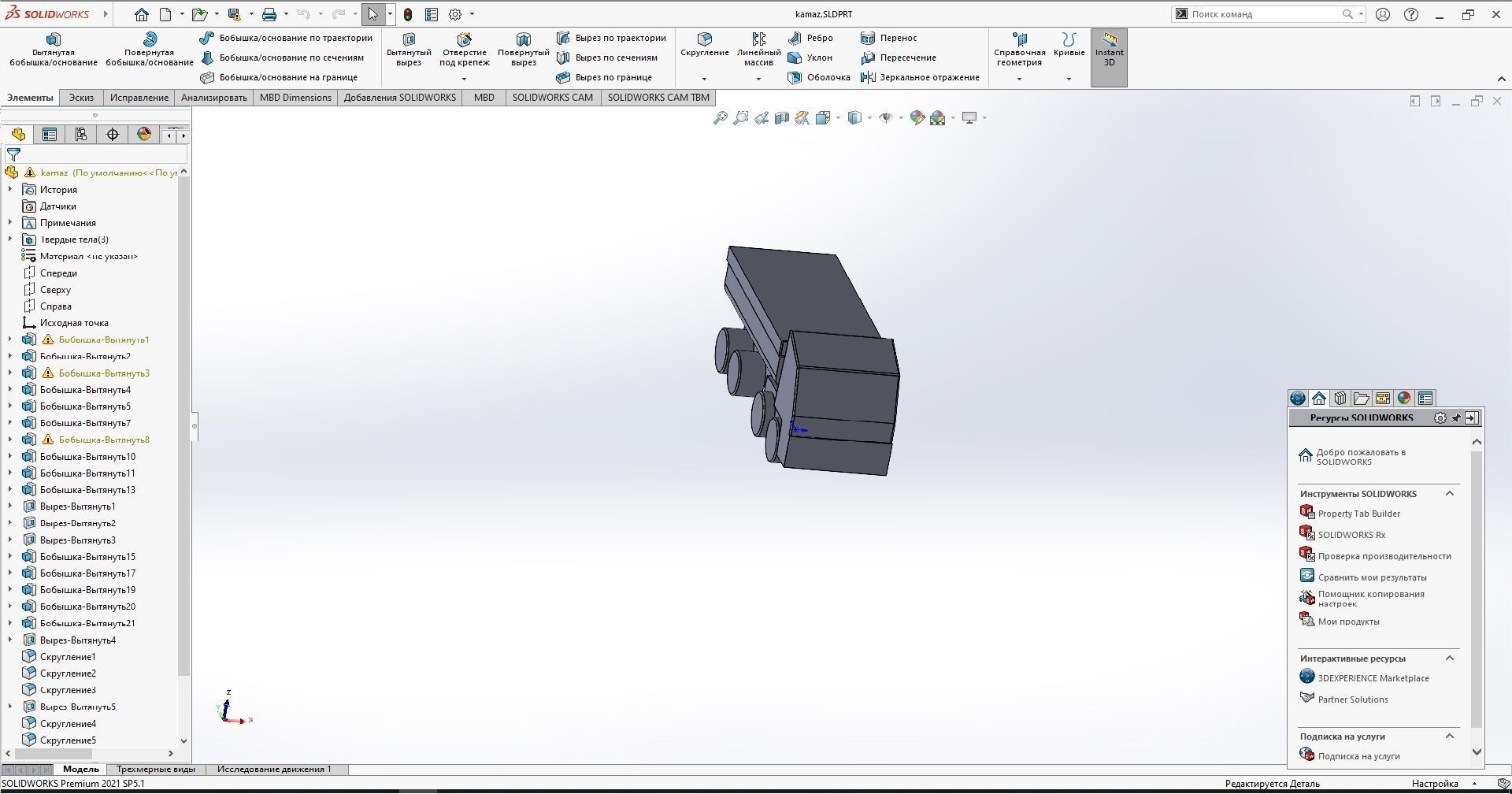This screenshot has height=794, width=1512.
Task: Select the Перенос wrap tool
Action: pos(889,38)
